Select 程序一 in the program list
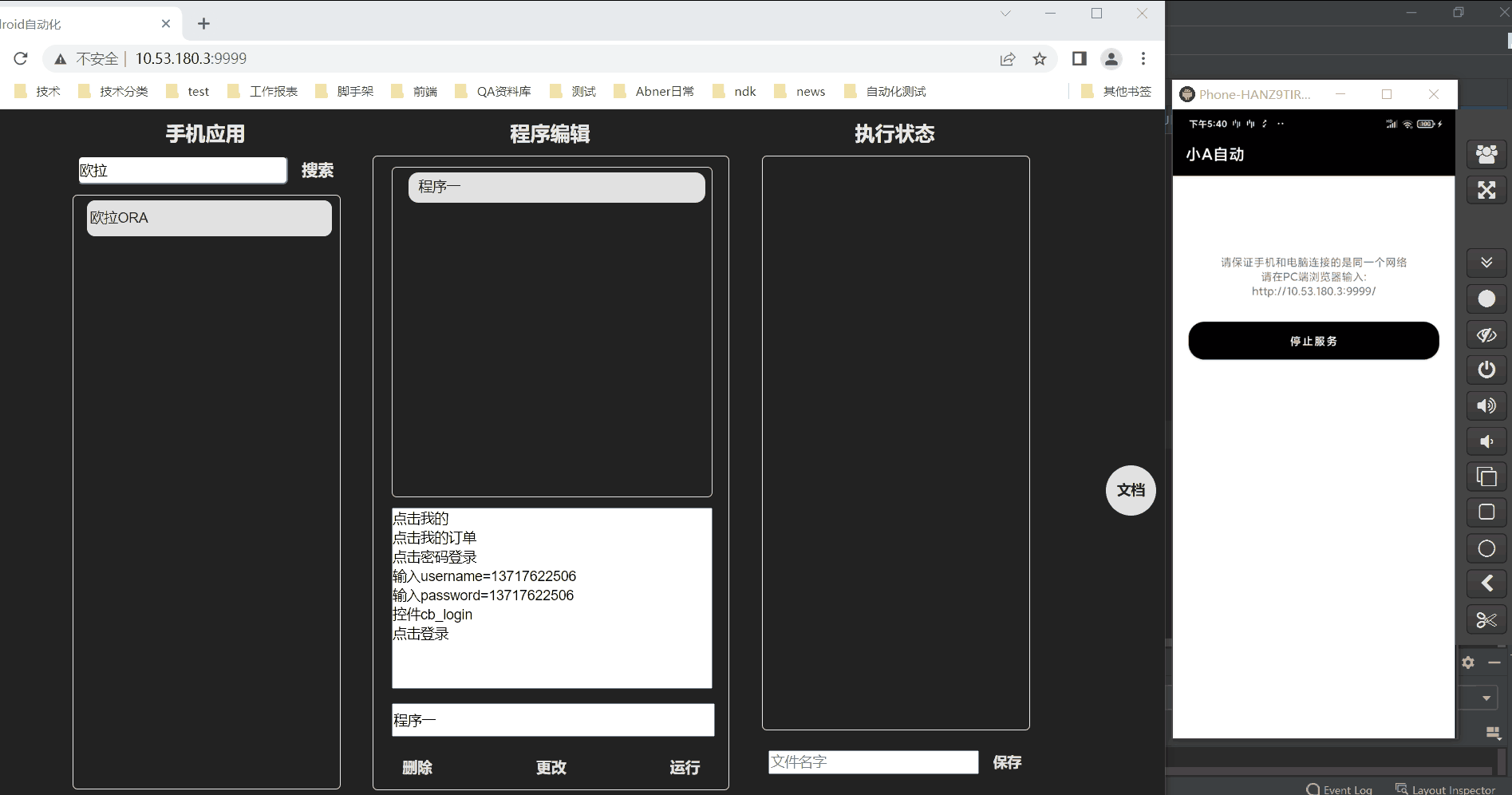This screenshot has width=1512, height=795. tap(557, 187)
